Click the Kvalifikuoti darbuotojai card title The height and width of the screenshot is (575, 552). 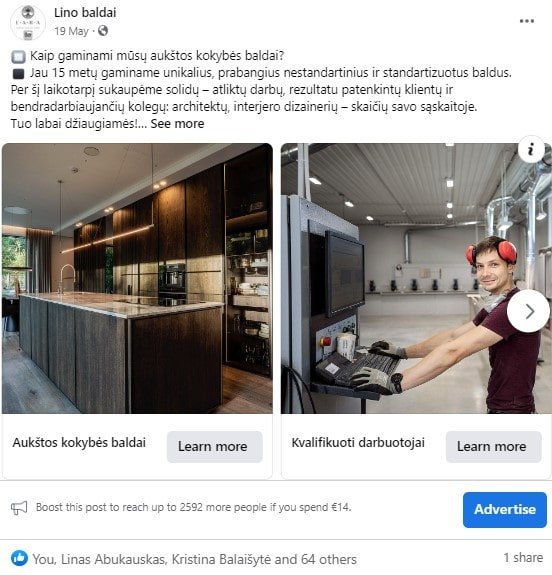coord(358,443)
